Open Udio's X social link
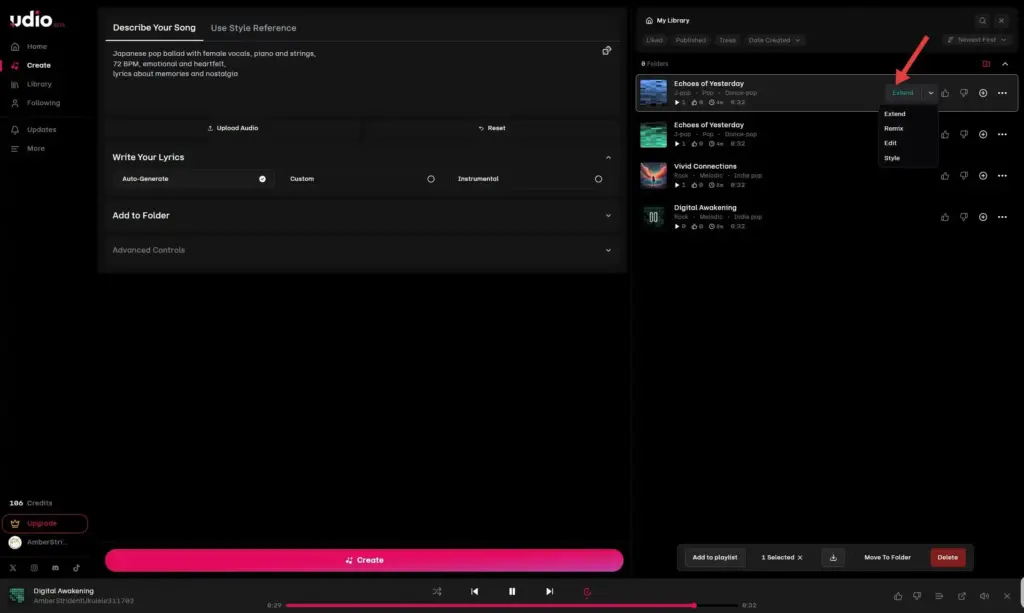 [13, 568]
